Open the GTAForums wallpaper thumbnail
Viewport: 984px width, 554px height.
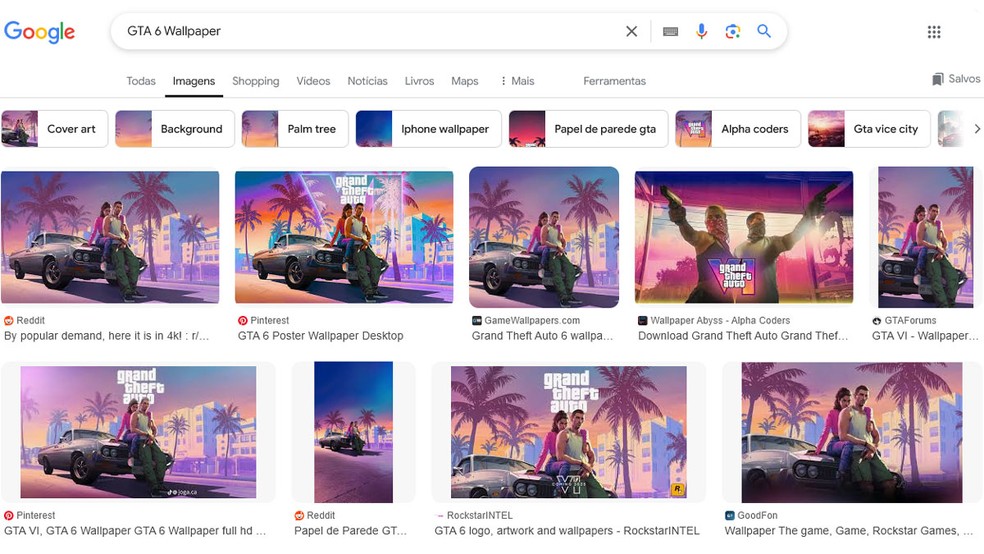926,237
